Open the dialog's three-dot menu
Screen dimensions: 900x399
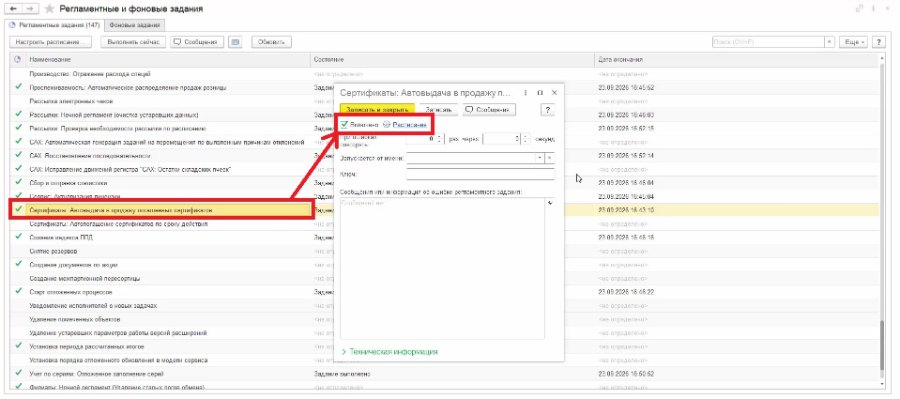pyautogui.click(x=526, y=92)
